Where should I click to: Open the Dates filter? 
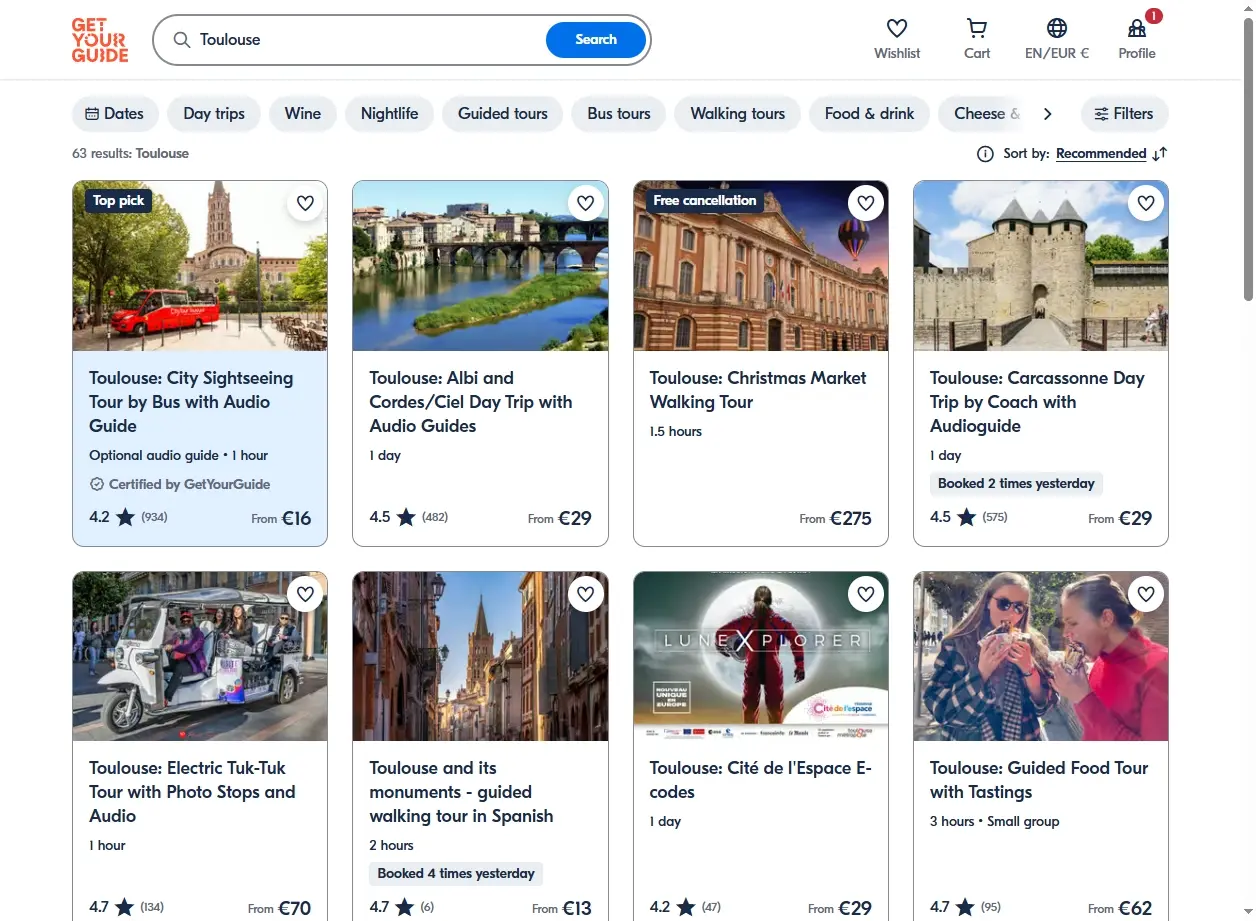tap(115, 114)
